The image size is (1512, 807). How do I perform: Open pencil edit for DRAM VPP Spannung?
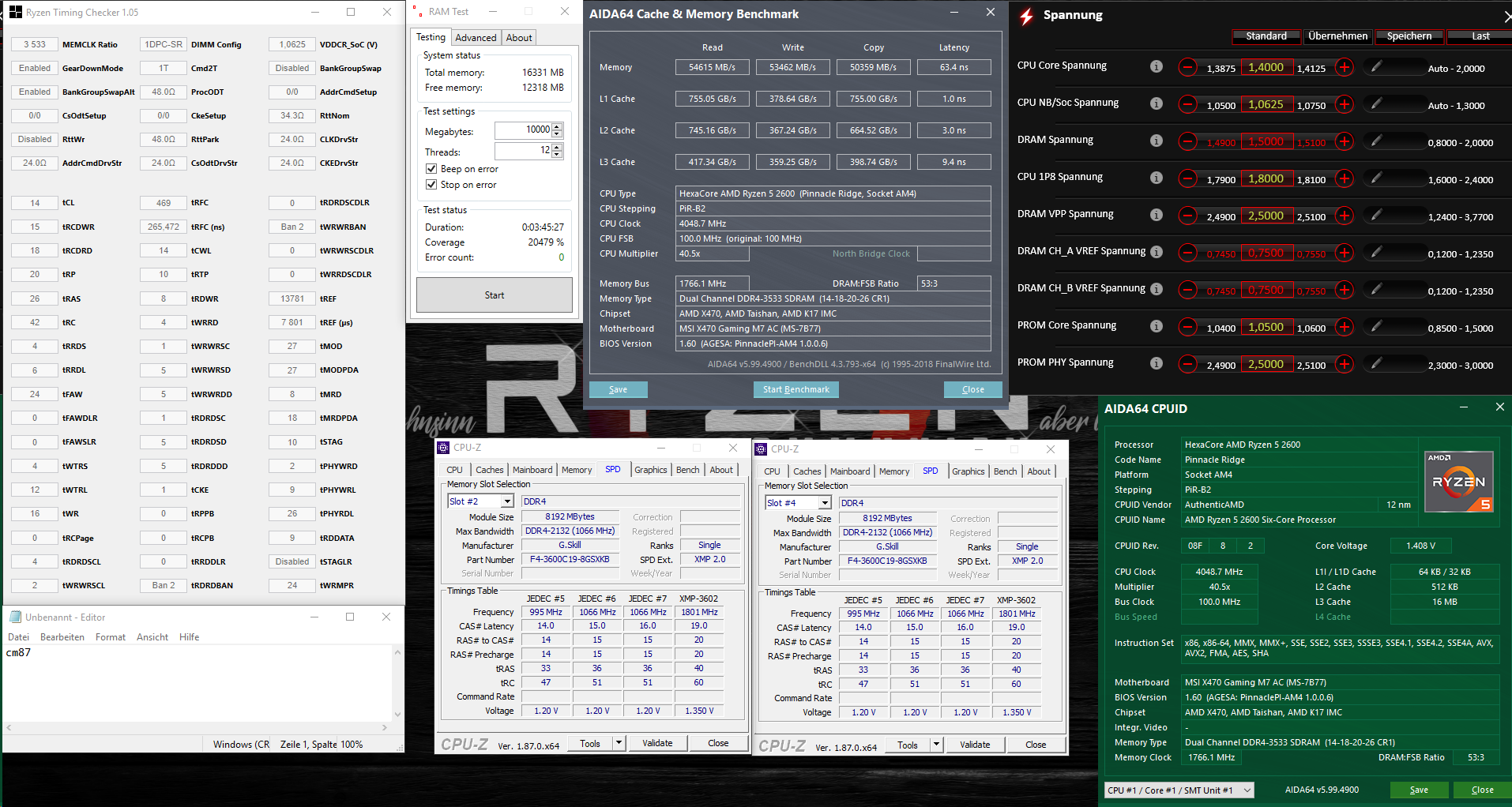pos(1376,215)
